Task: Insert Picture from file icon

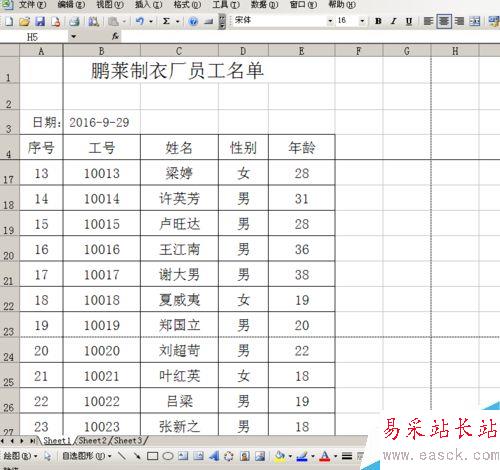Action: point(260,456)
